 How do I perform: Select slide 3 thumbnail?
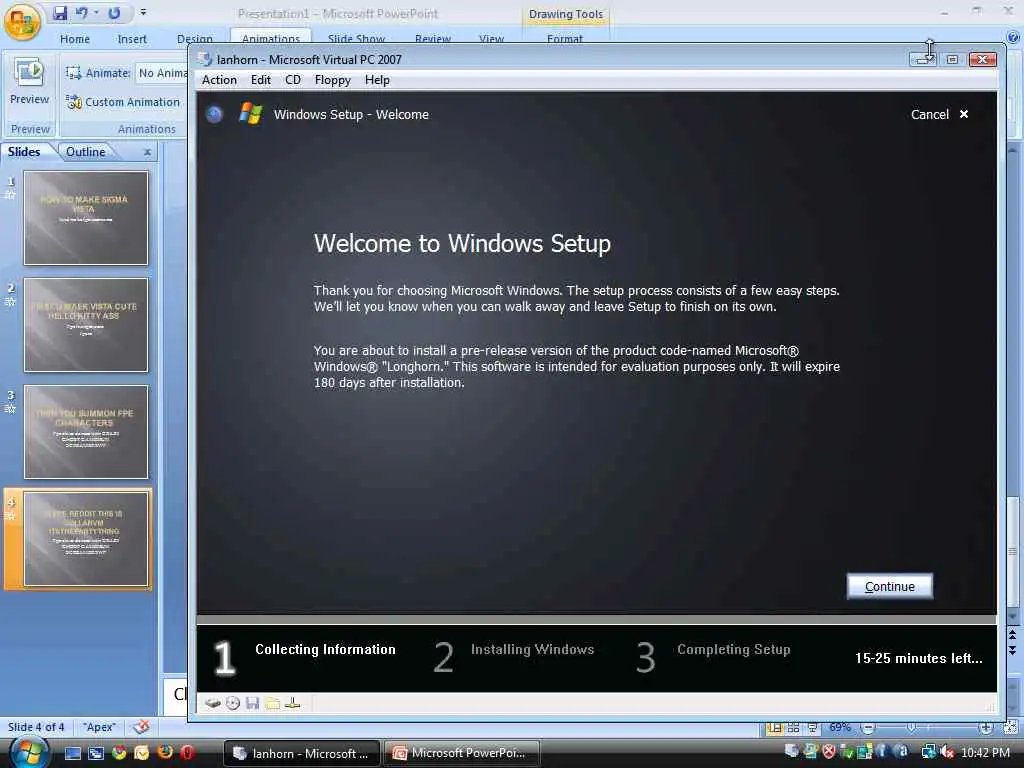click(x=86, y=432)
